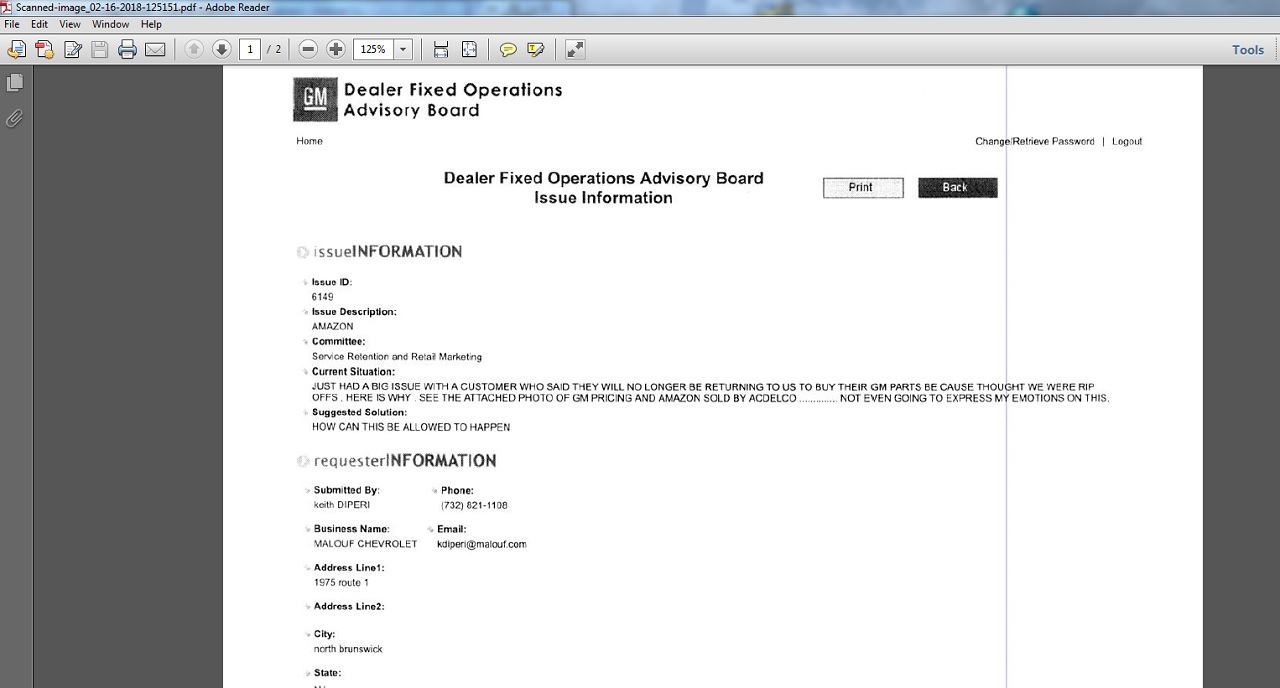The height and width of the screenshot is (688, 1280).
Task: Open the Tools pane
Action: pos(1248,49)
